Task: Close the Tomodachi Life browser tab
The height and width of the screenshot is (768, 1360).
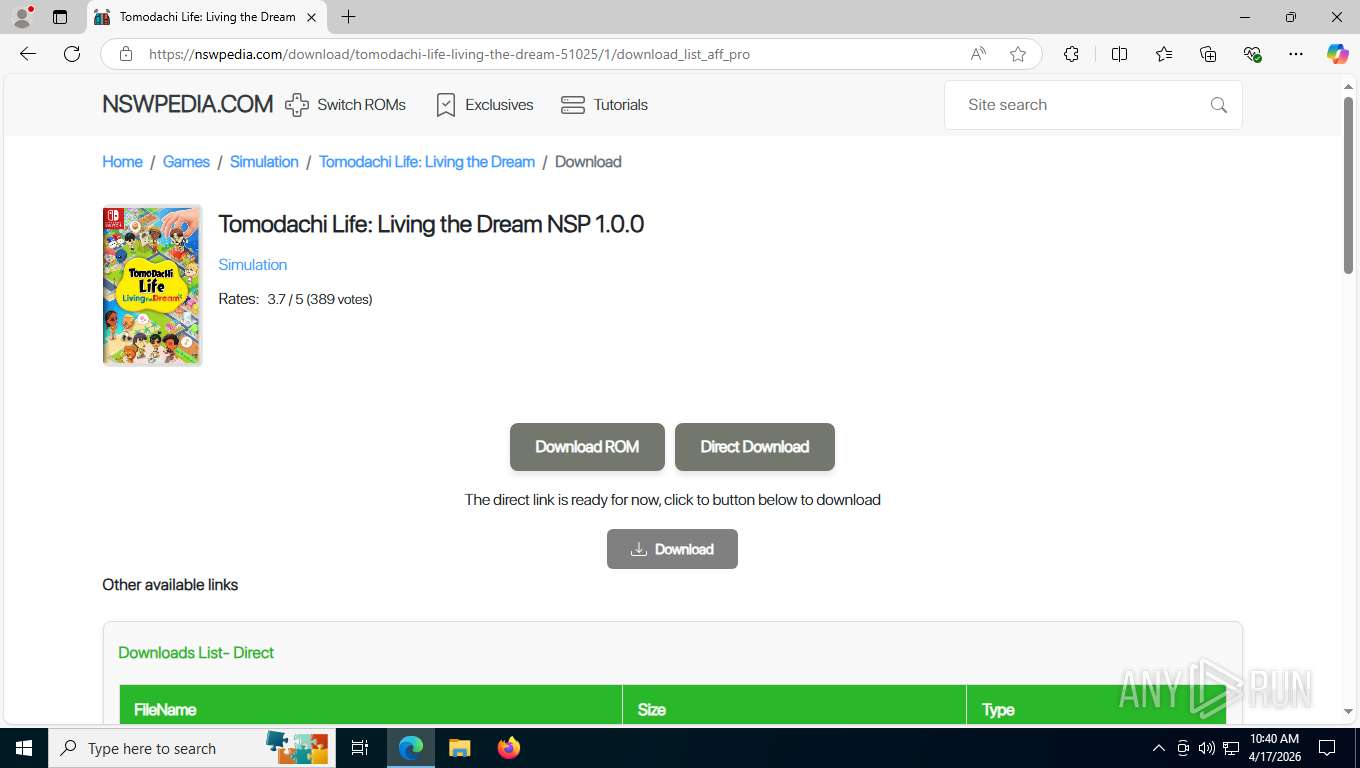Action: point(311,17)
